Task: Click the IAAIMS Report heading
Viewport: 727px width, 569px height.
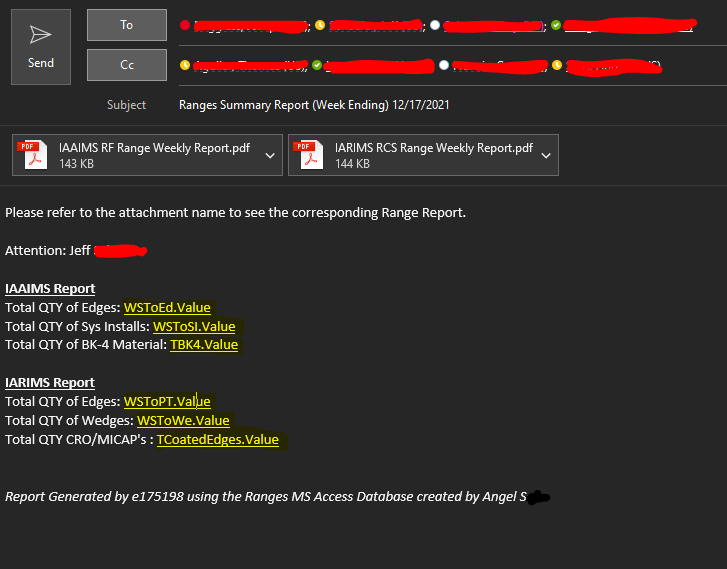Action: (50, 289)
